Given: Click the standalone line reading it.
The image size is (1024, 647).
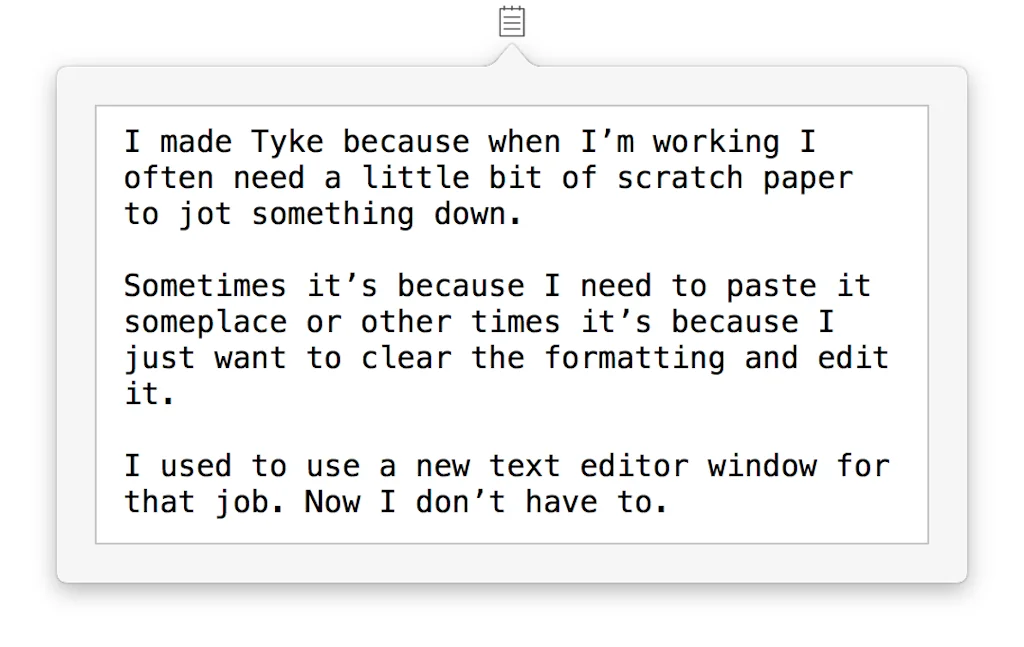Looking at the screenshot, I should [x=145, y=393].
